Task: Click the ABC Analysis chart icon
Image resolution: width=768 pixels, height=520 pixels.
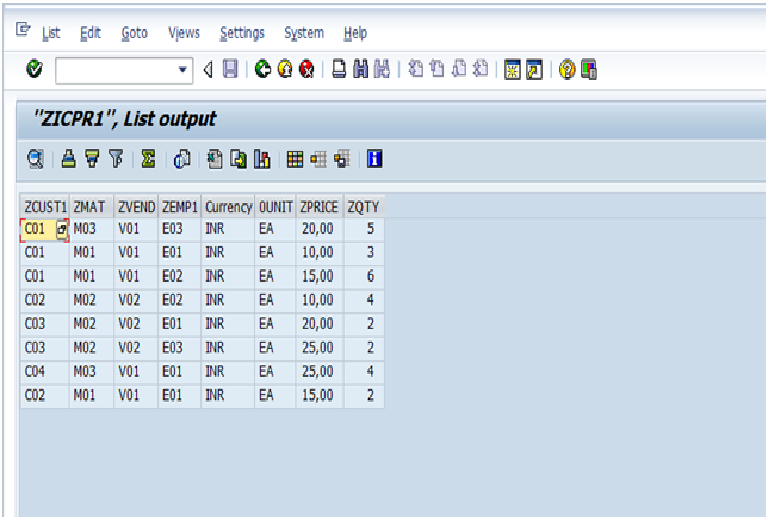Action: [x=262, y=159]
